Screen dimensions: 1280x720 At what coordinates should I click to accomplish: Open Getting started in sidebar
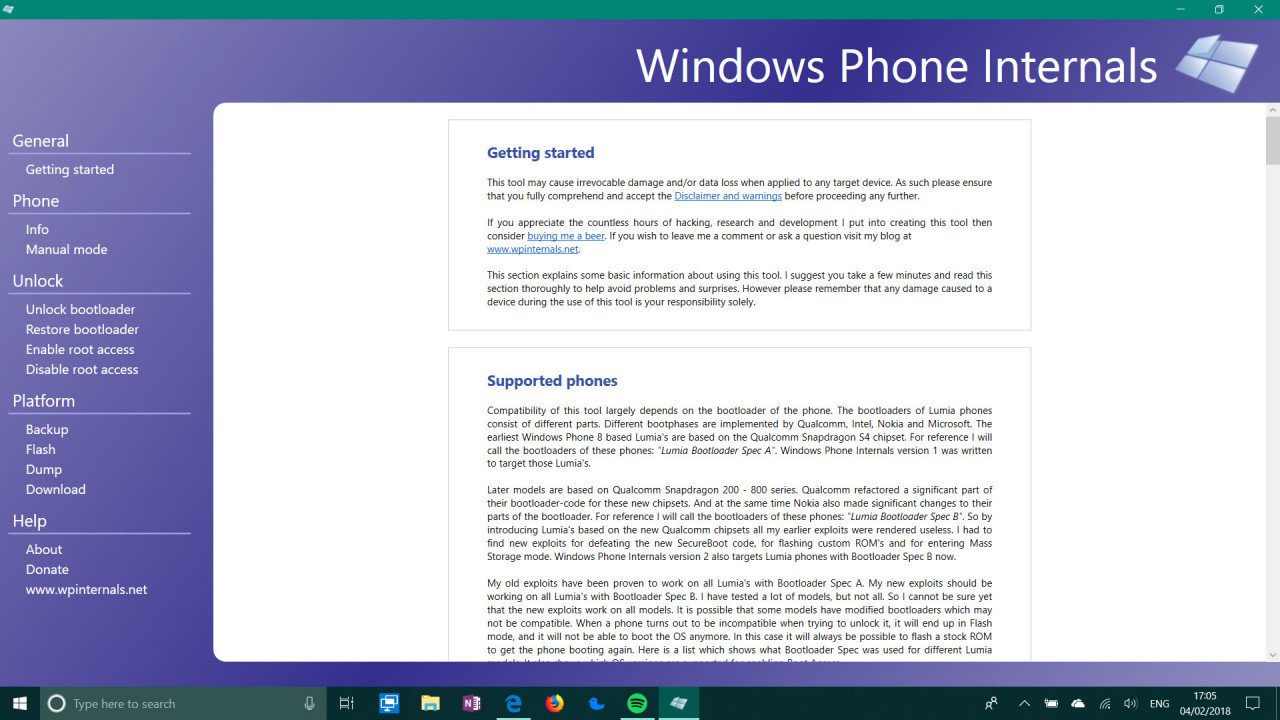tap(70, 169)
